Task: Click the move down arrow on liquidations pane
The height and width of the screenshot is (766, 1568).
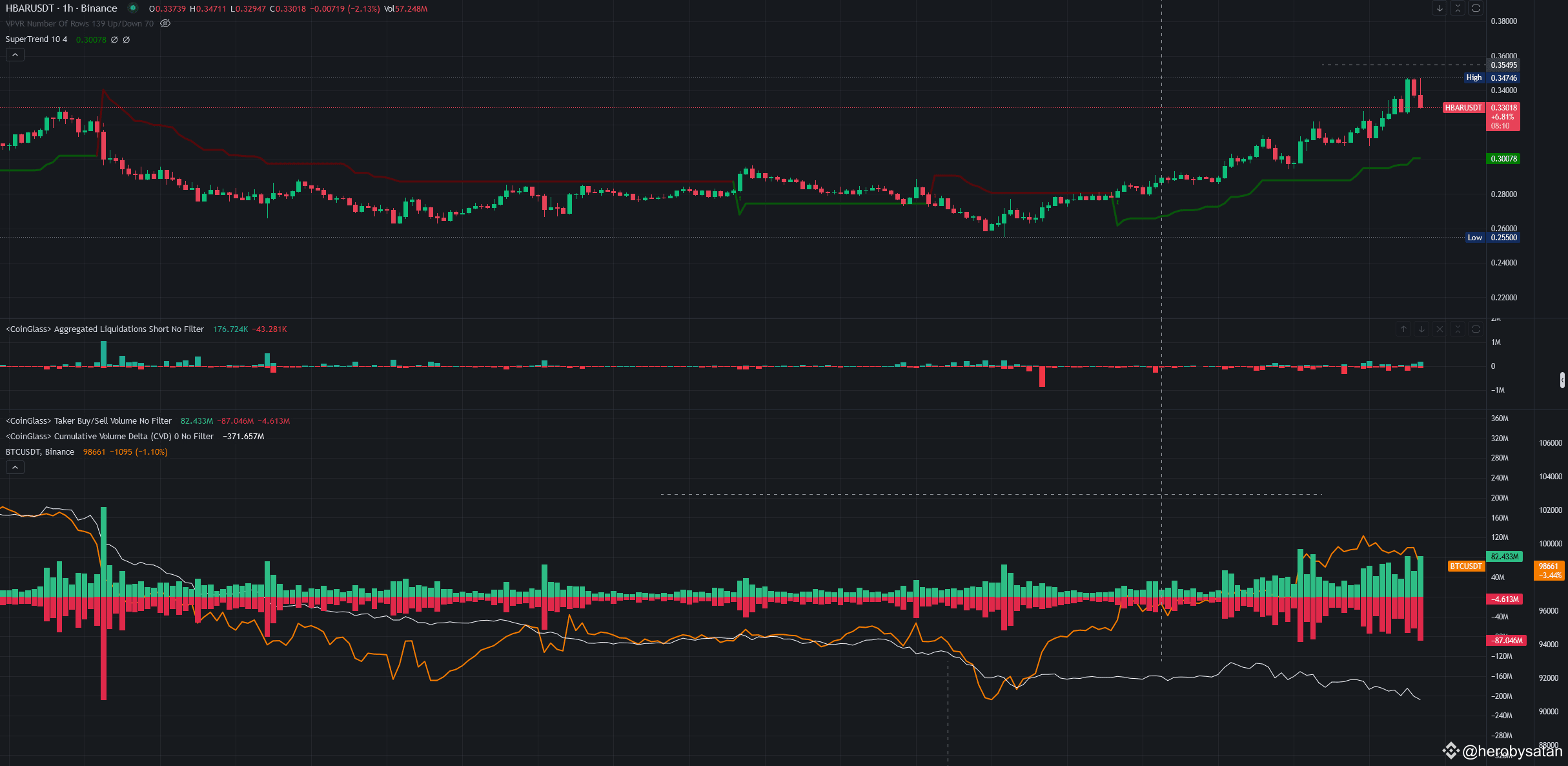Action: (x=1421, y=329)
